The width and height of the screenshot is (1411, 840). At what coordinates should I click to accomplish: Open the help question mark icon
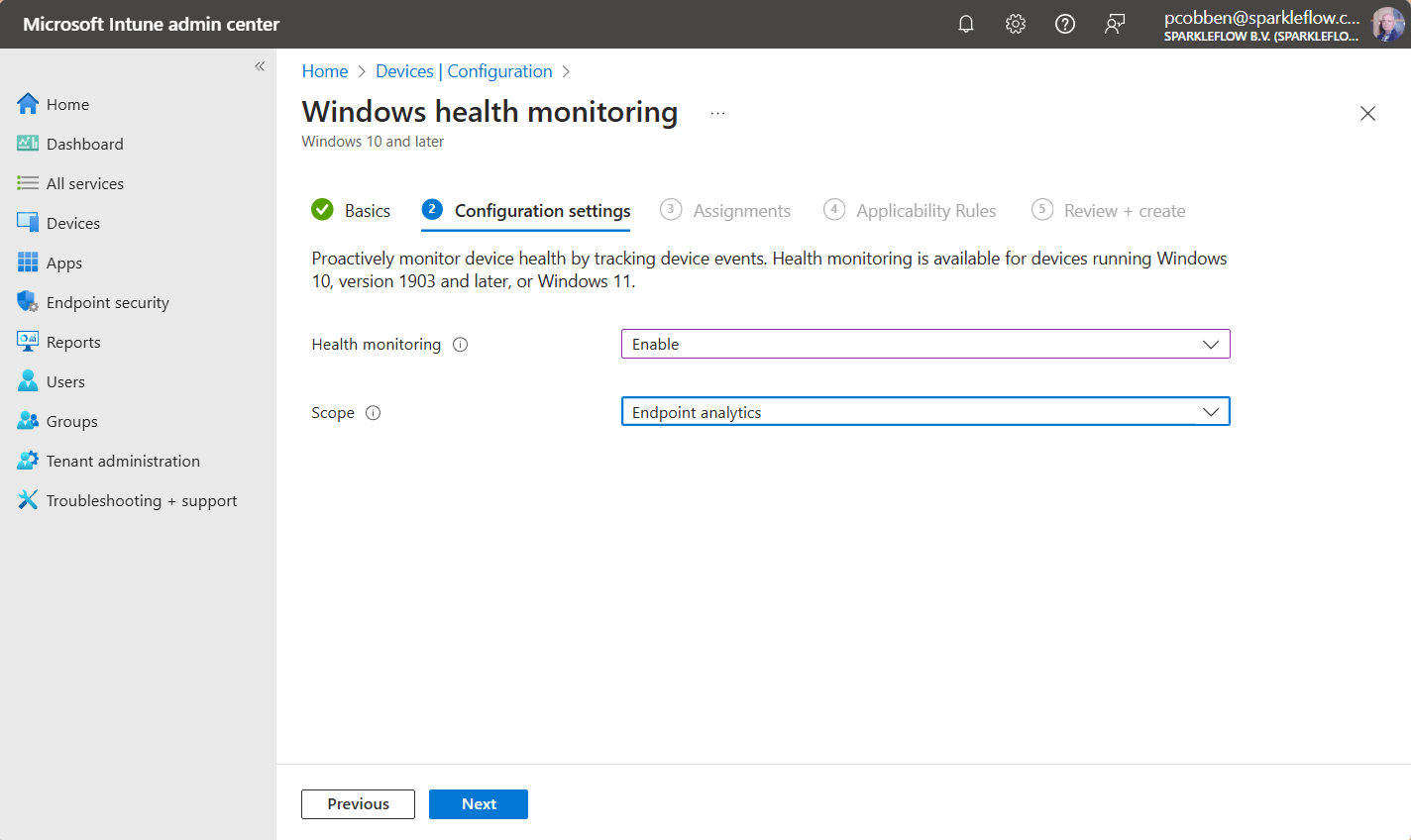point(1065,24)
